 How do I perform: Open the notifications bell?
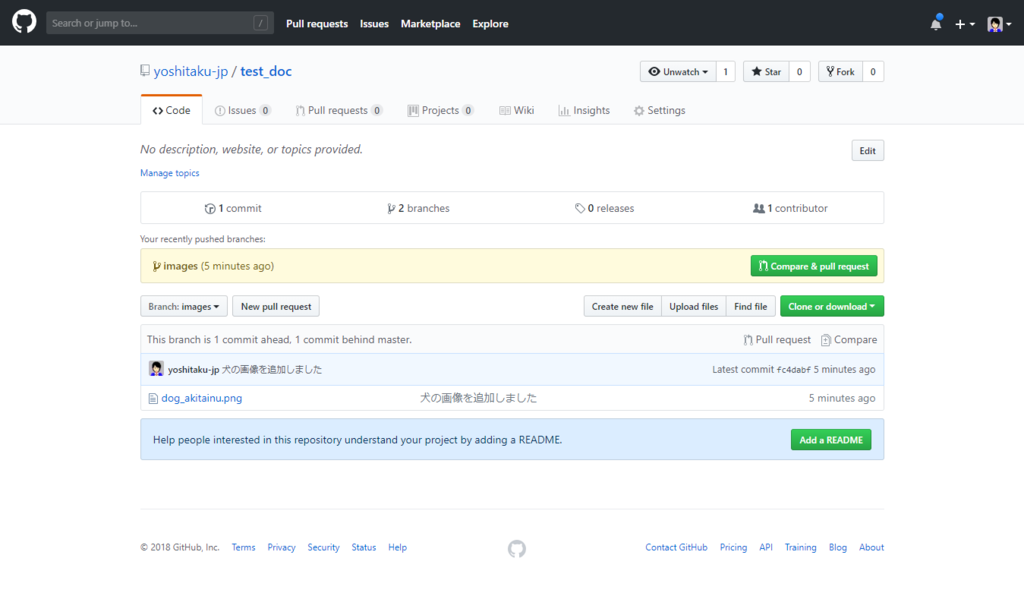pos(936,24)
